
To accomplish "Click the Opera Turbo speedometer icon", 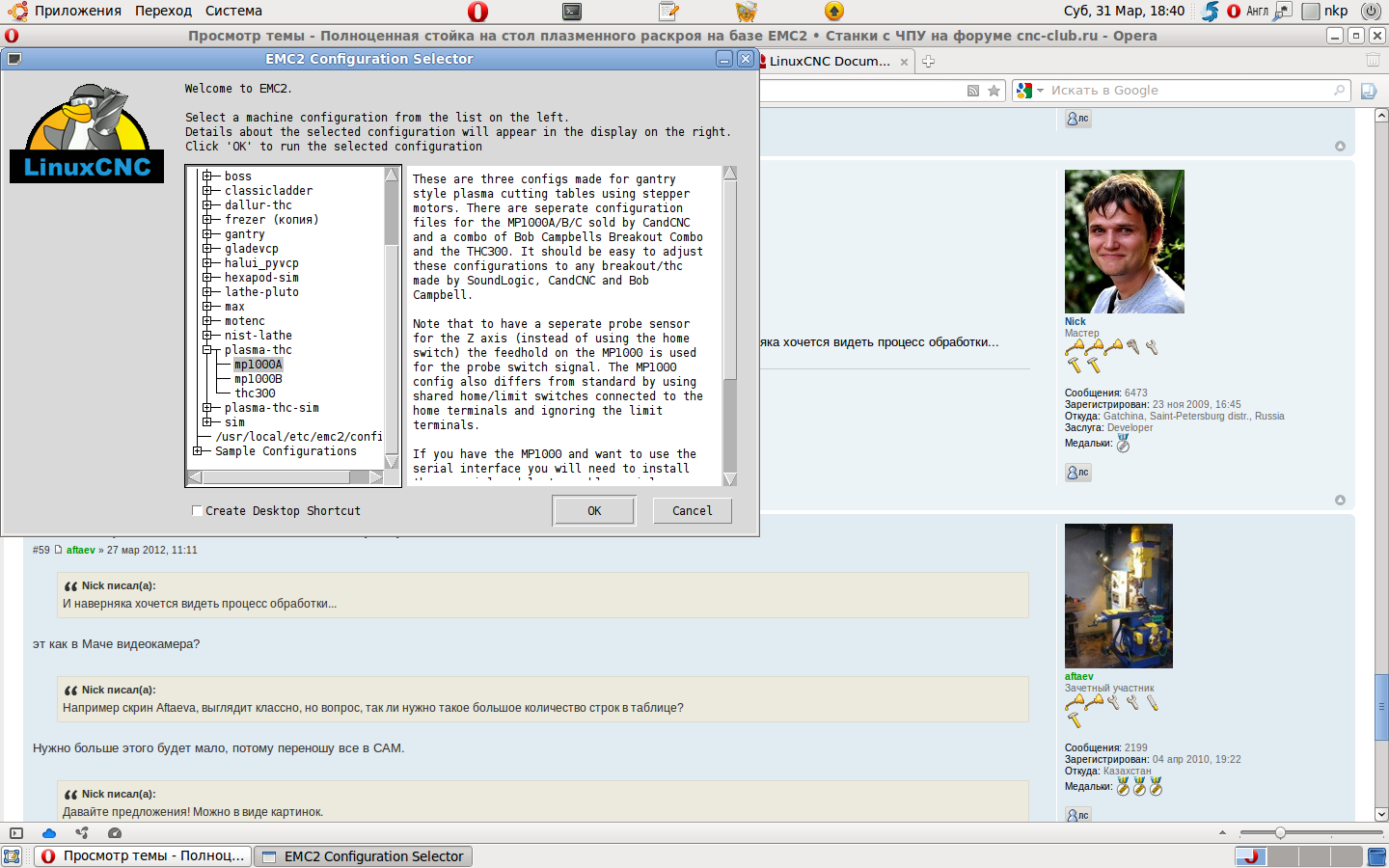I will click(x=115, y=833).
